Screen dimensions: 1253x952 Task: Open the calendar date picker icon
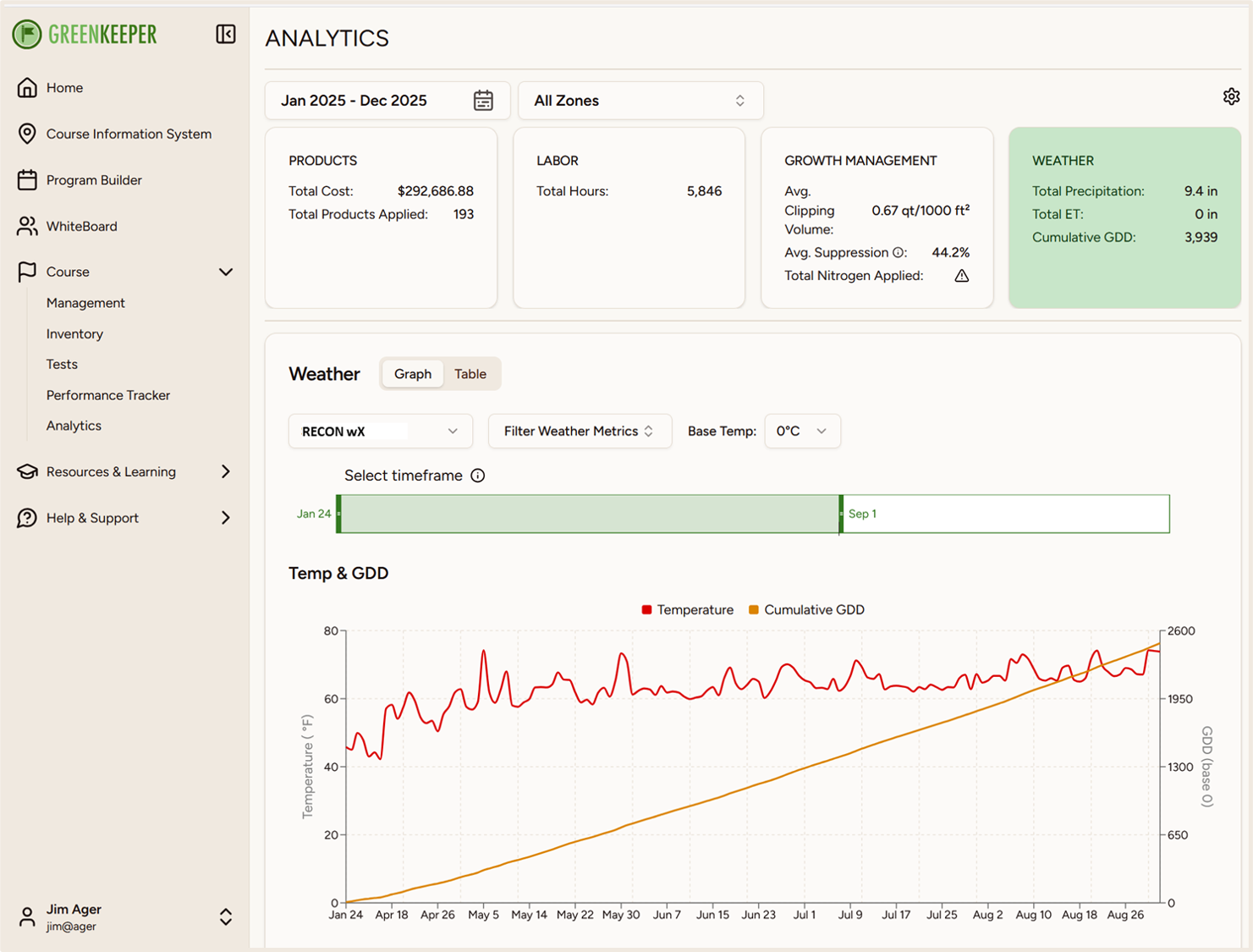pos(483,101)
